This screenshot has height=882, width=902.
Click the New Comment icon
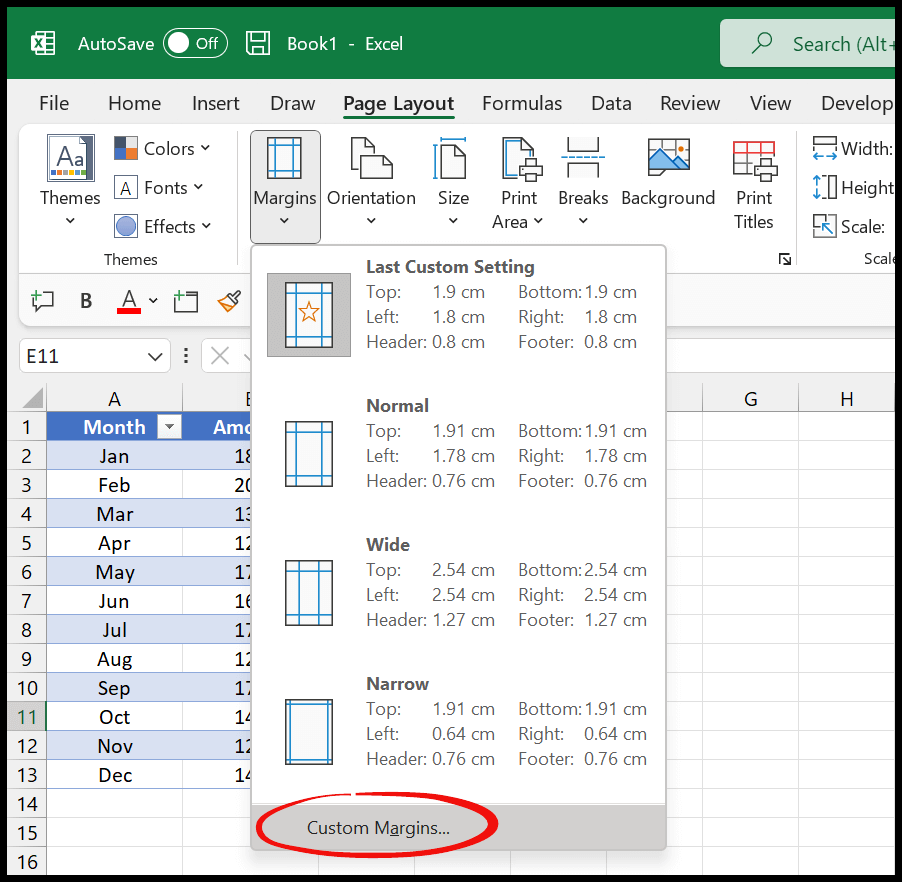(42, 301)
